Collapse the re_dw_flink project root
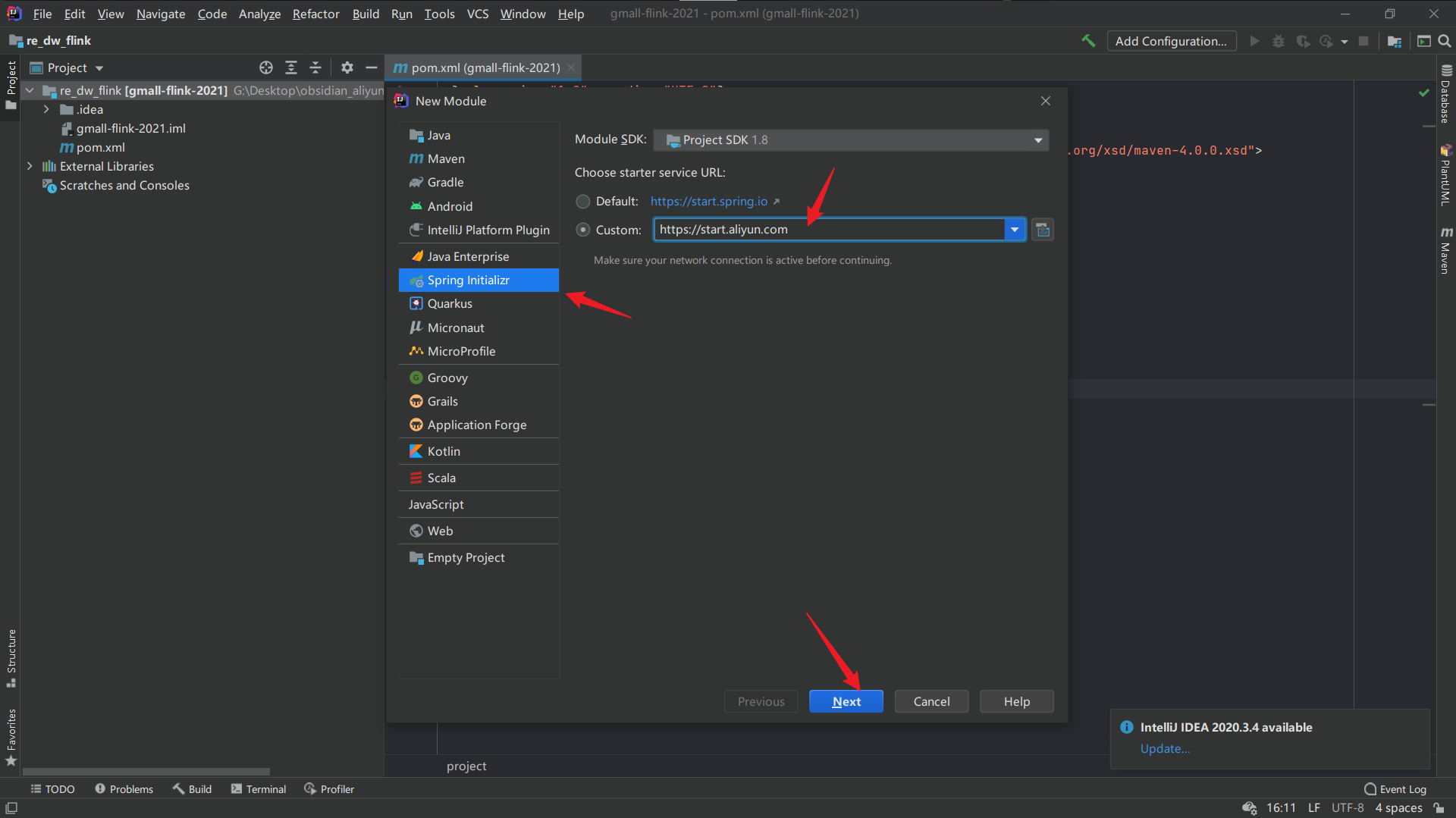 tap(30, 90)
